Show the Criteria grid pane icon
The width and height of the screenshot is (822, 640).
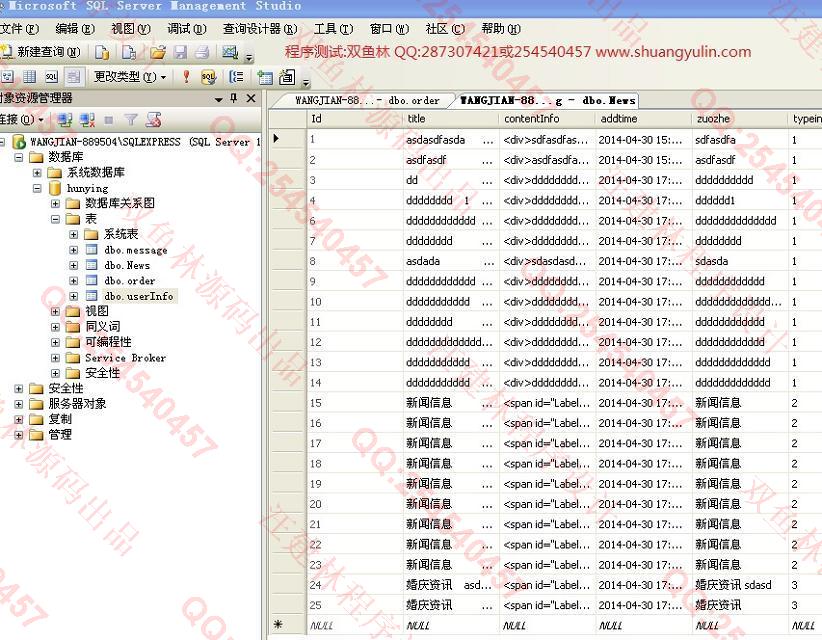pos(29,77)
